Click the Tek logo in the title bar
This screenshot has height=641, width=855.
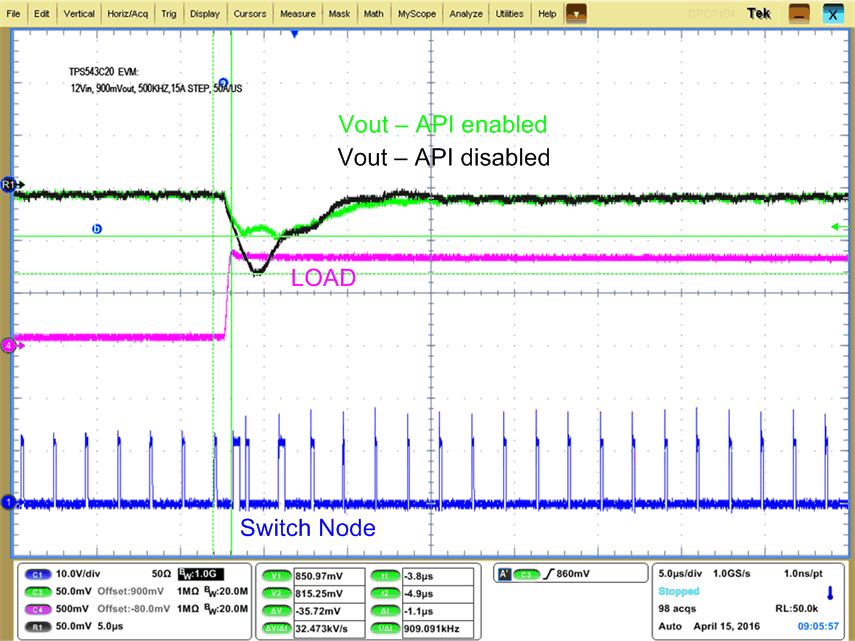coord(758,13)
